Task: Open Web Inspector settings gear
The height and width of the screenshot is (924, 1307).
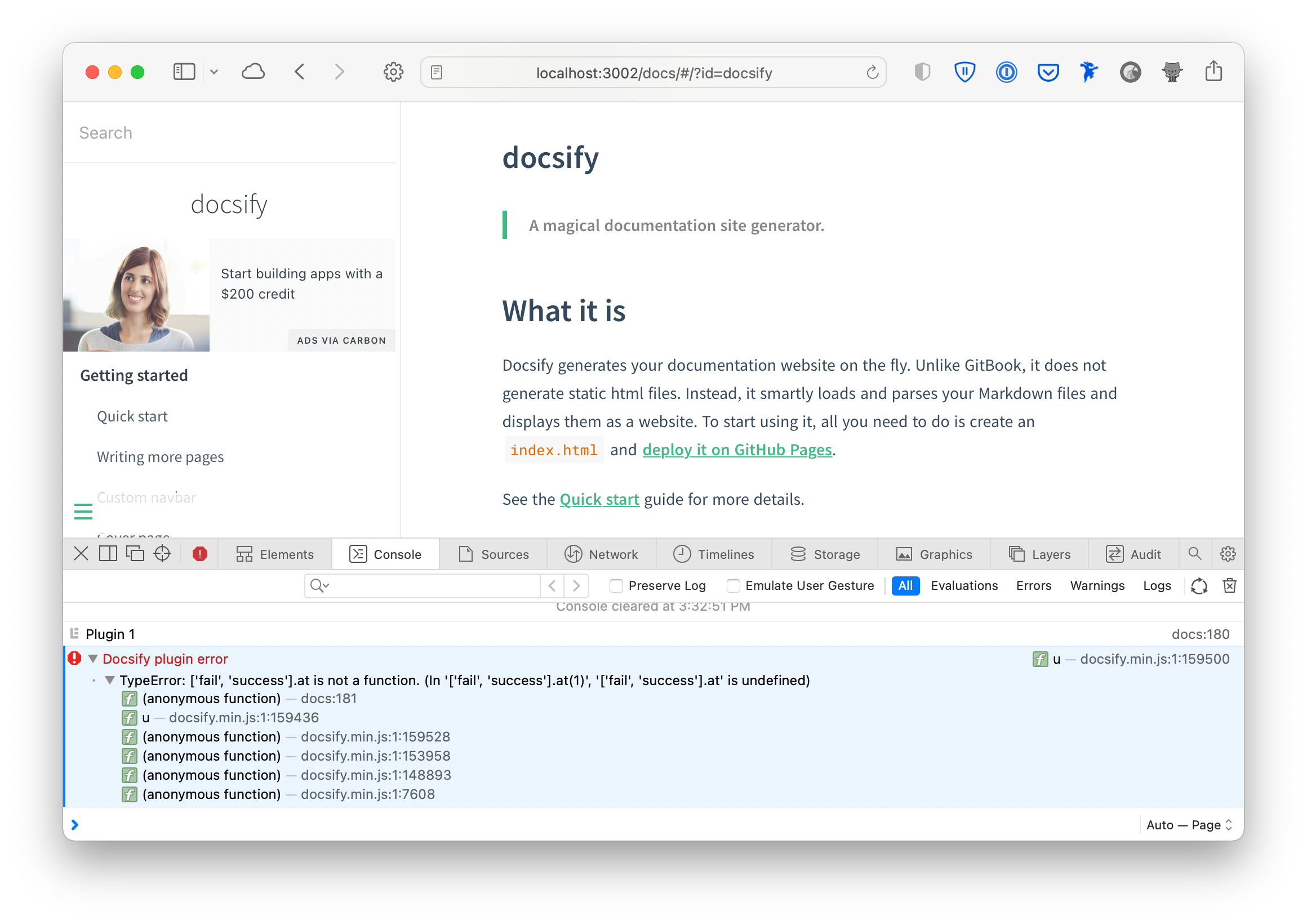Action: click(1228, 554)
